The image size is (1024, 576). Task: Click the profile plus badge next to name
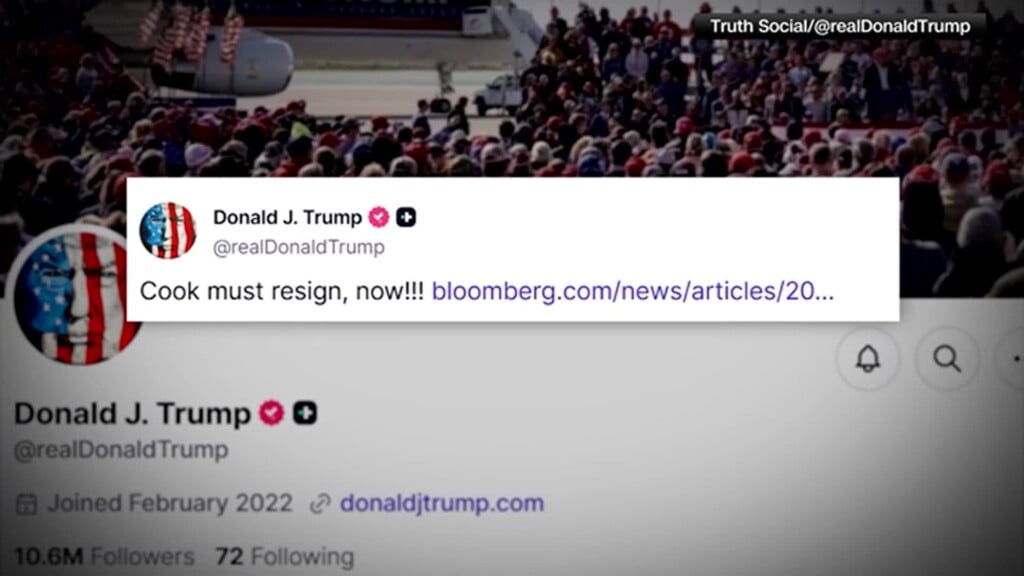(305, 413)
